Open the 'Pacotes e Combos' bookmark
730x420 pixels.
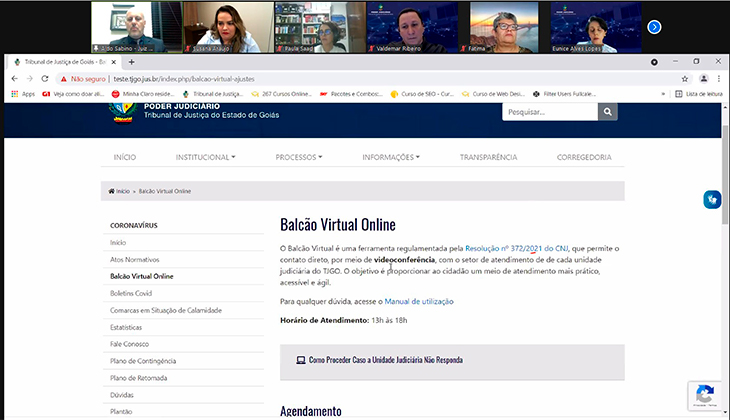tap(351, 94)
